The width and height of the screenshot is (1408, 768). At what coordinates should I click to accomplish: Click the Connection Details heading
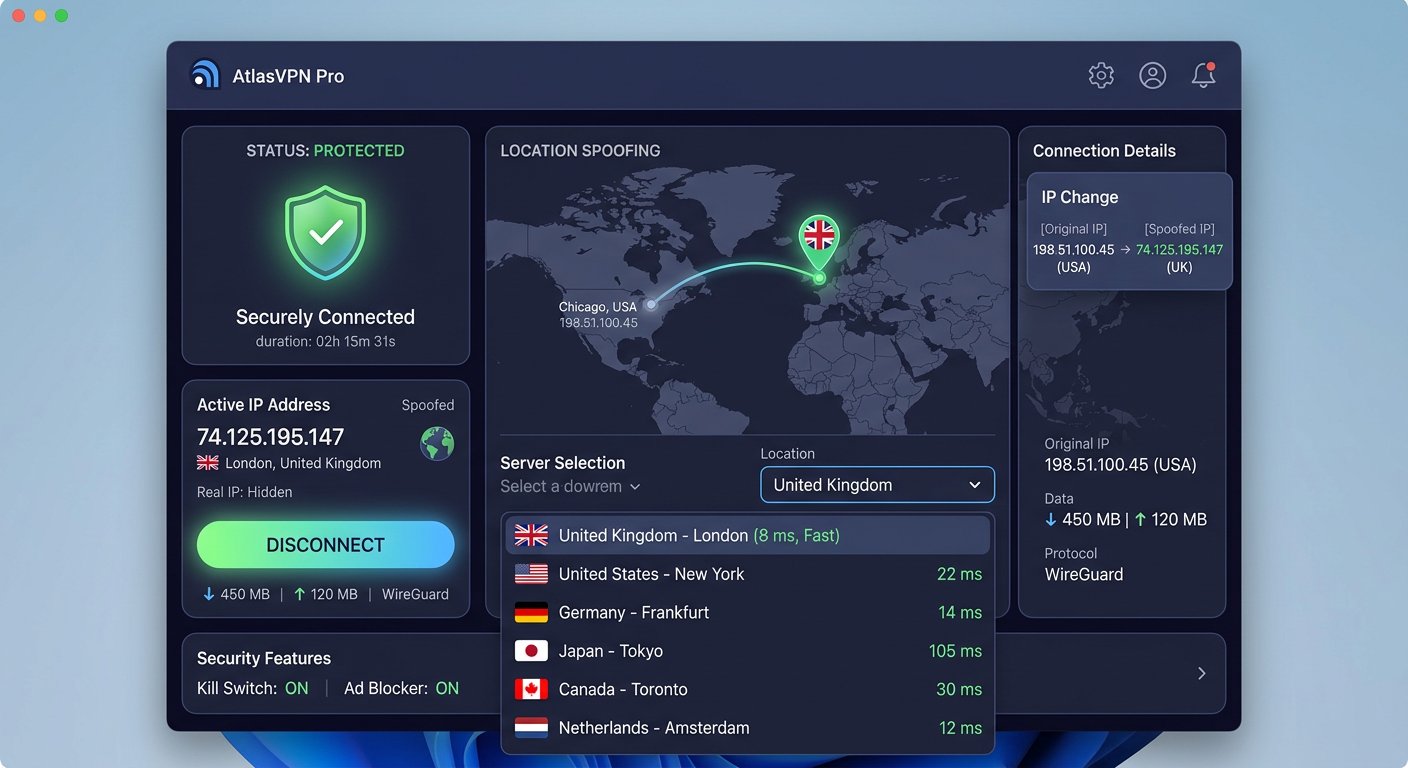tap(1104, 151)
